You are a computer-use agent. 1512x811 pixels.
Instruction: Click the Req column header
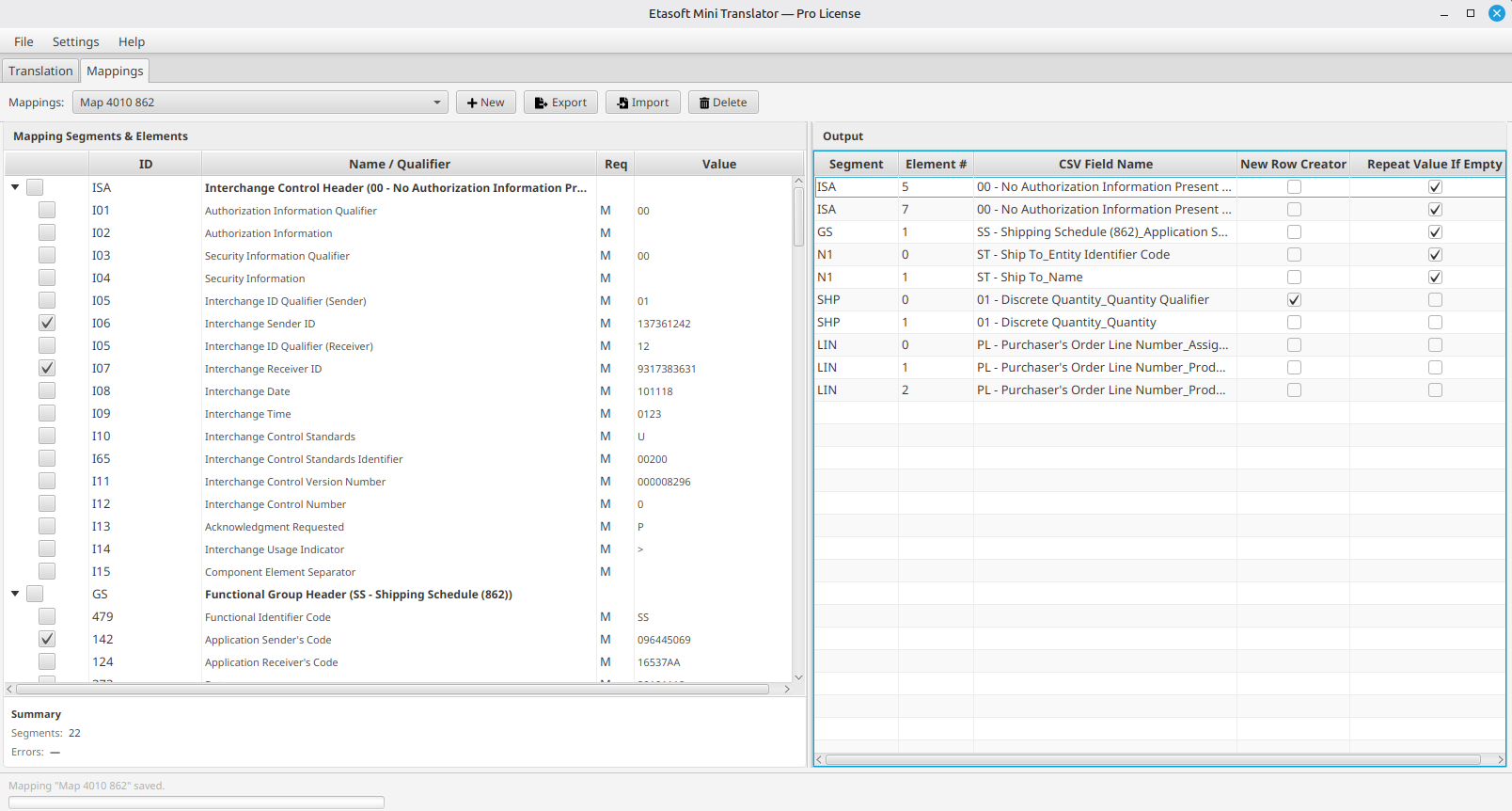click(616, 164)
